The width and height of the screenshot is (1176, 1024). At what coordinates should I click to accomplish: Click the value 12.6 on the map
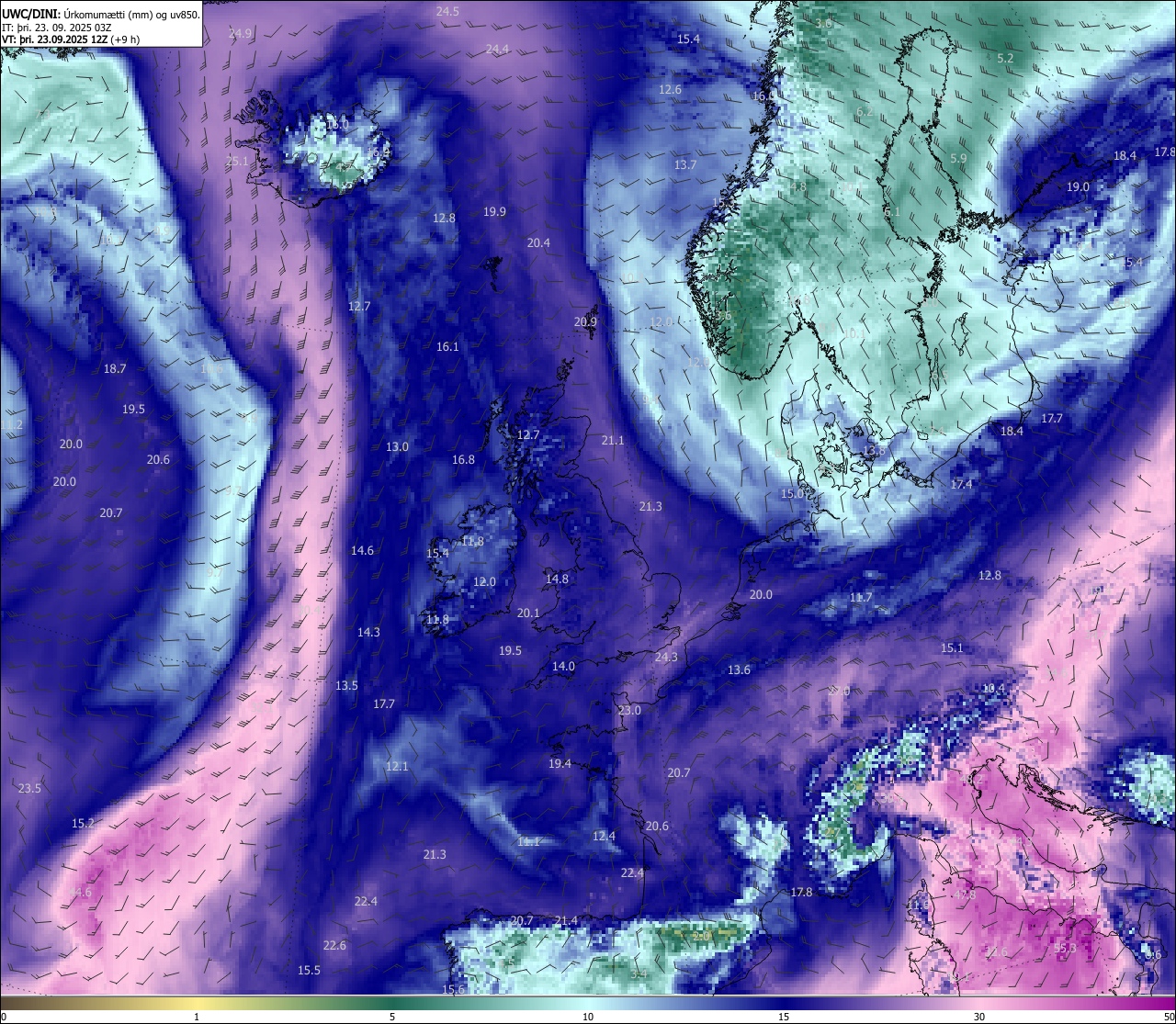pos(670,89)
